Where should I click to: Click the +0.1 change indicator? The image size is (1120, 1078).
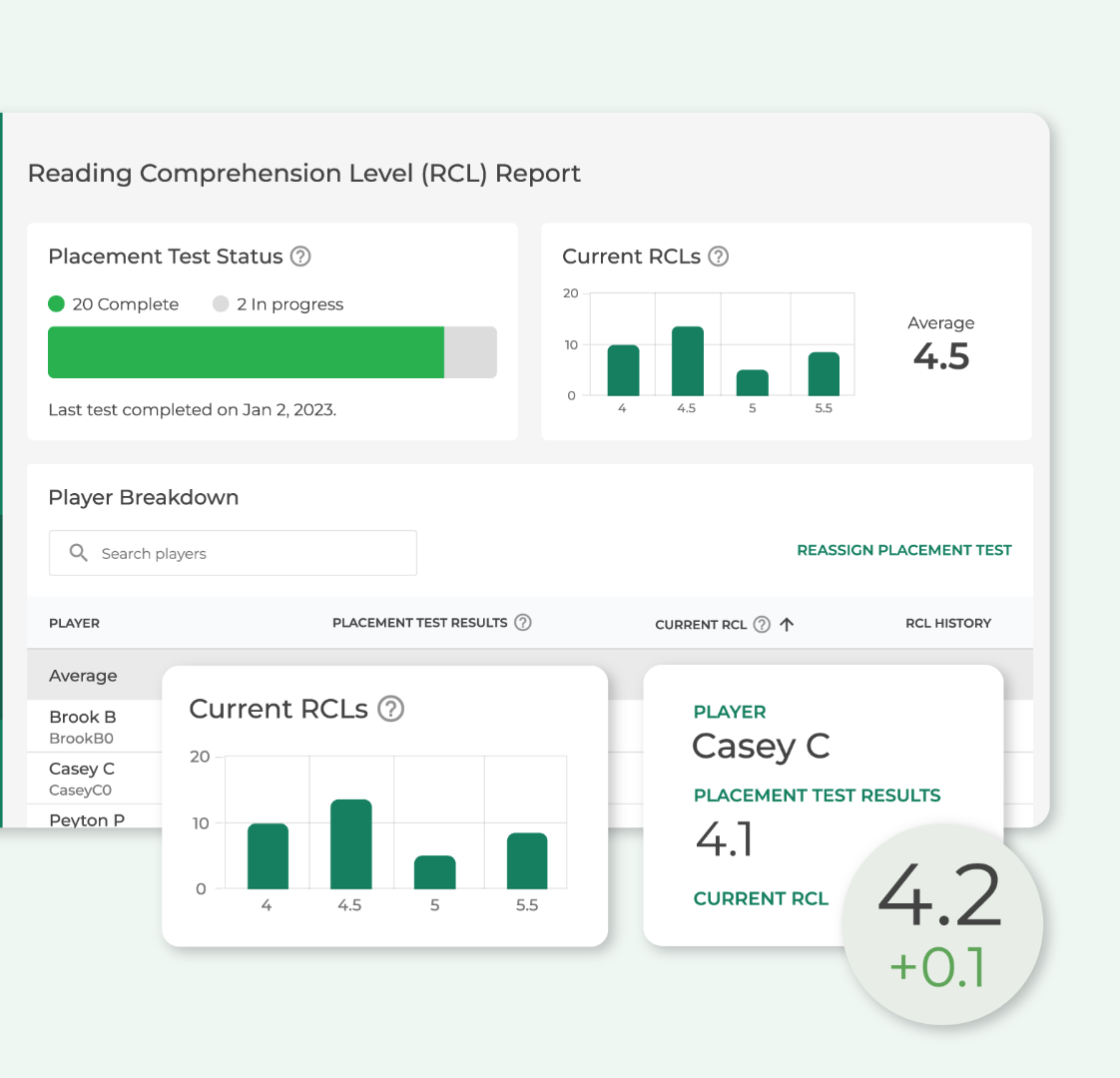point(937,967)
